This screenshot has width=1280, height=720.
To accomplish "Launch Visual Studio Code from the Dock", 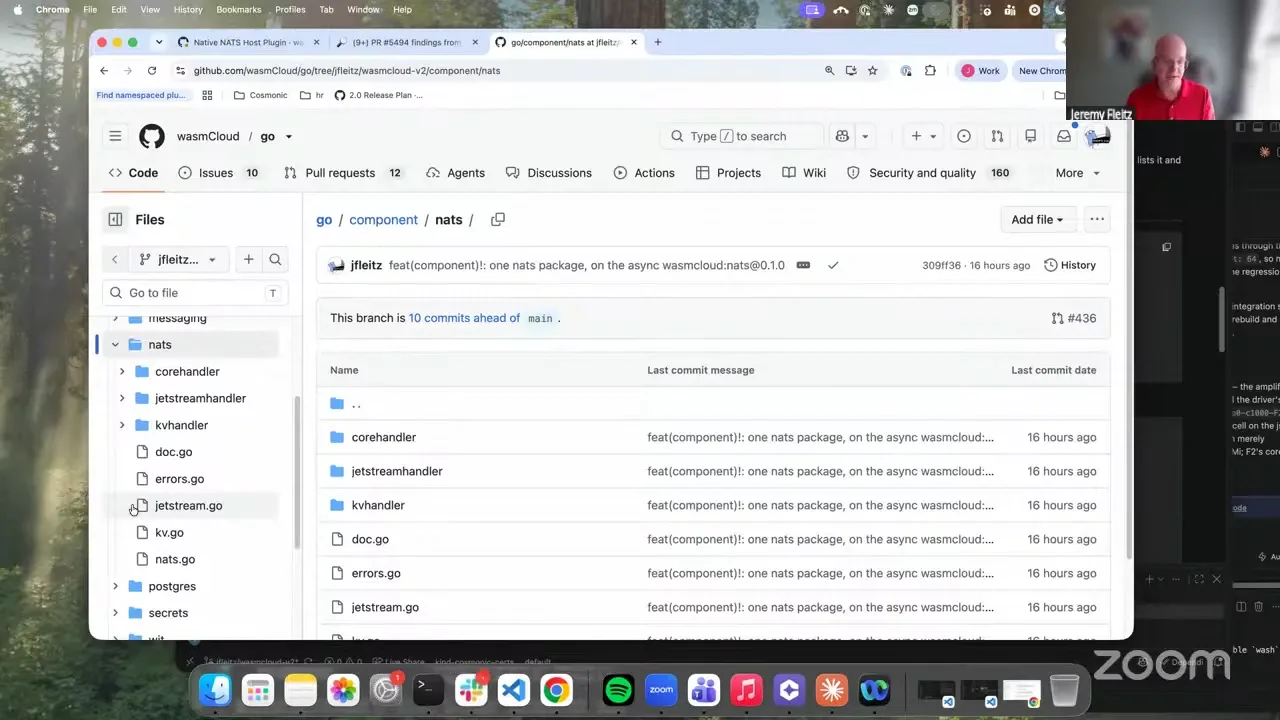I will [513, 690].
